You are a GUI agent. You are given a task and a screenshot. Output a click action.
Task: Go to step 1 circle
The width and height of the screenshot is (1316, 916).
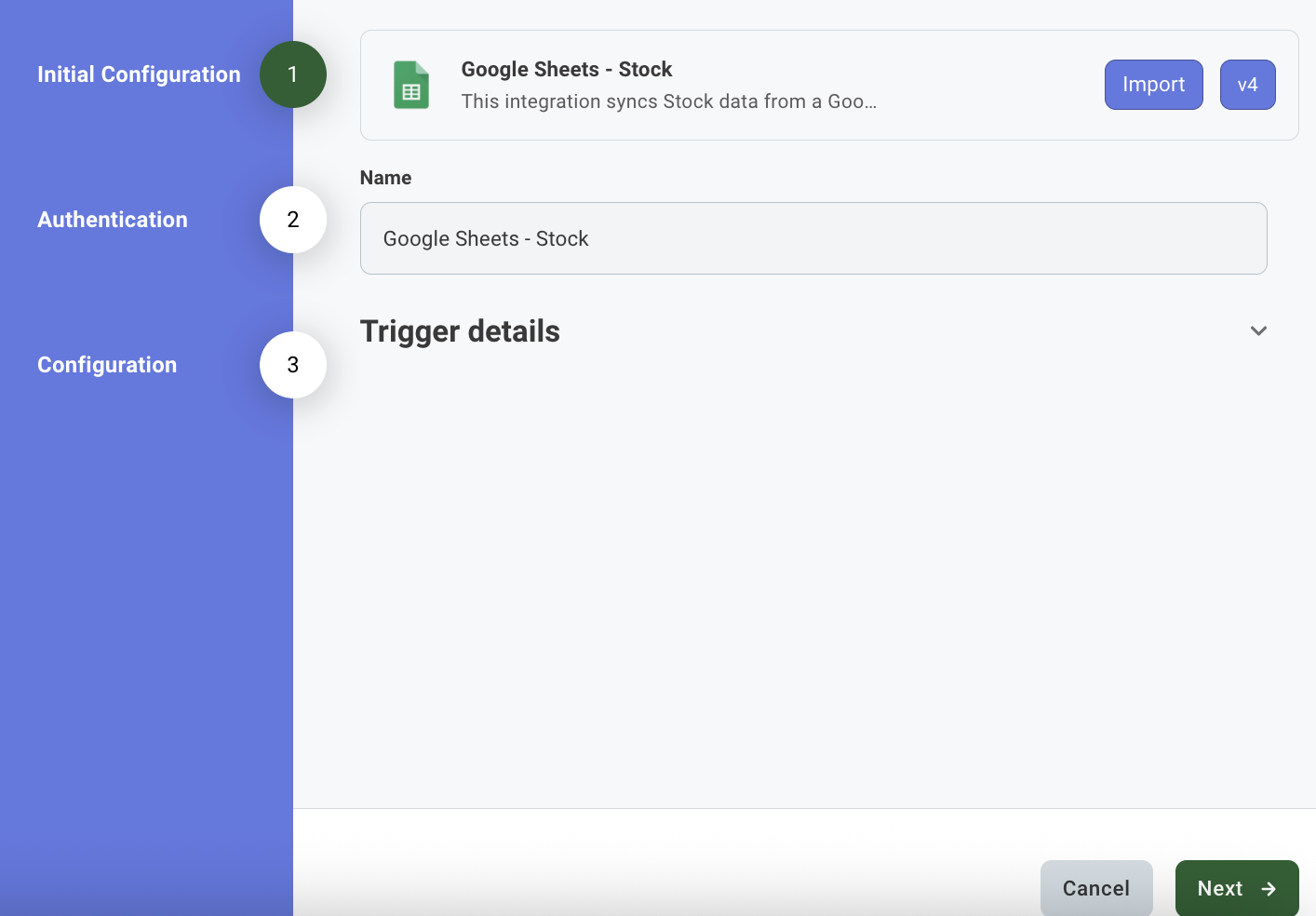[293, 74]
